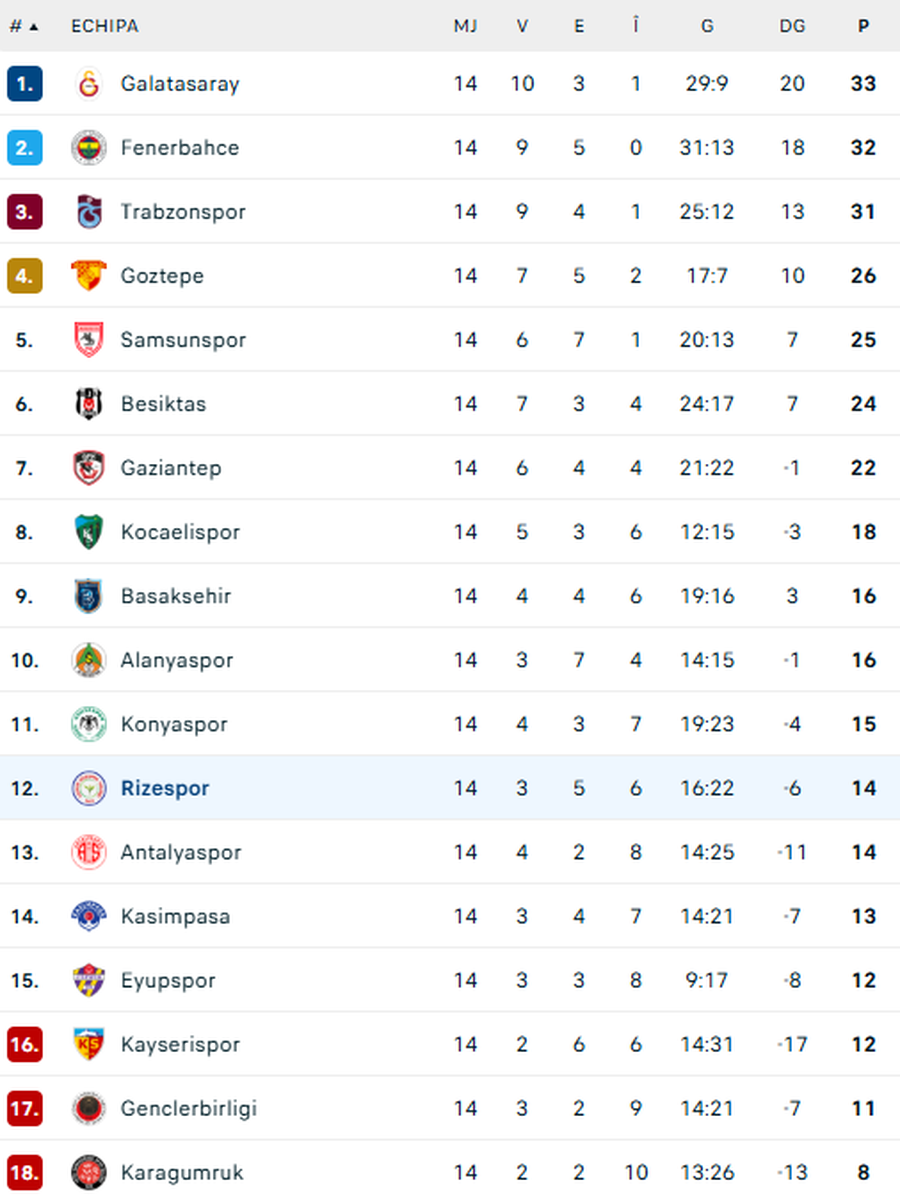Open the Trabzonspor crest icon
Screen dimensions: 900x1201
click(x=88, y=212)
